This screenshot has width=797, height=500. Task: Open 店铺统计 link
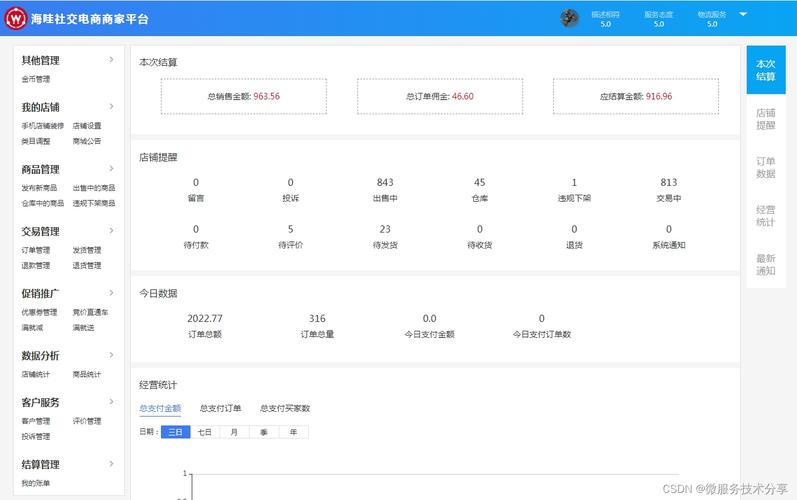36,374
